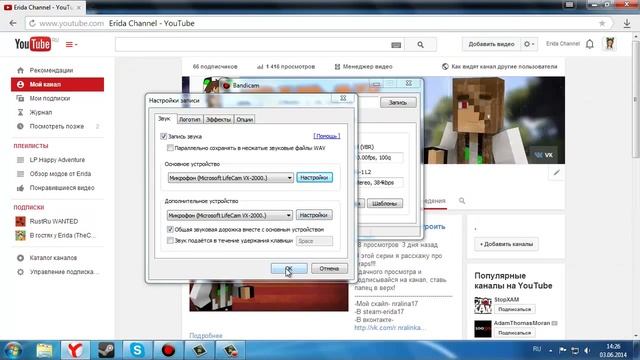Open the upload settings gear dropdown

pyautogui.click(x=529, y=44)
